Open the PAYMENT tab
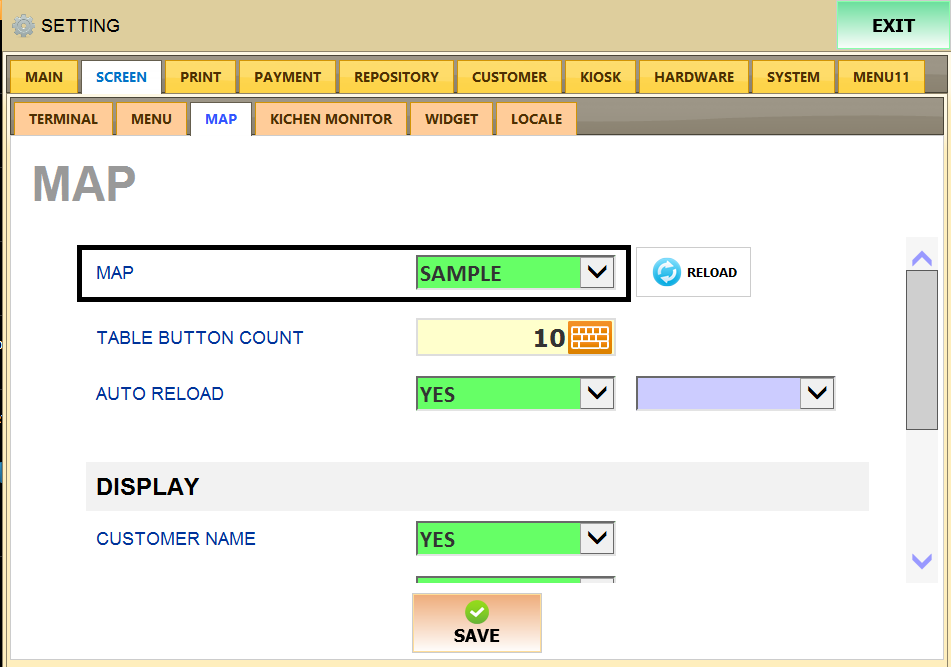 (287, 77)
